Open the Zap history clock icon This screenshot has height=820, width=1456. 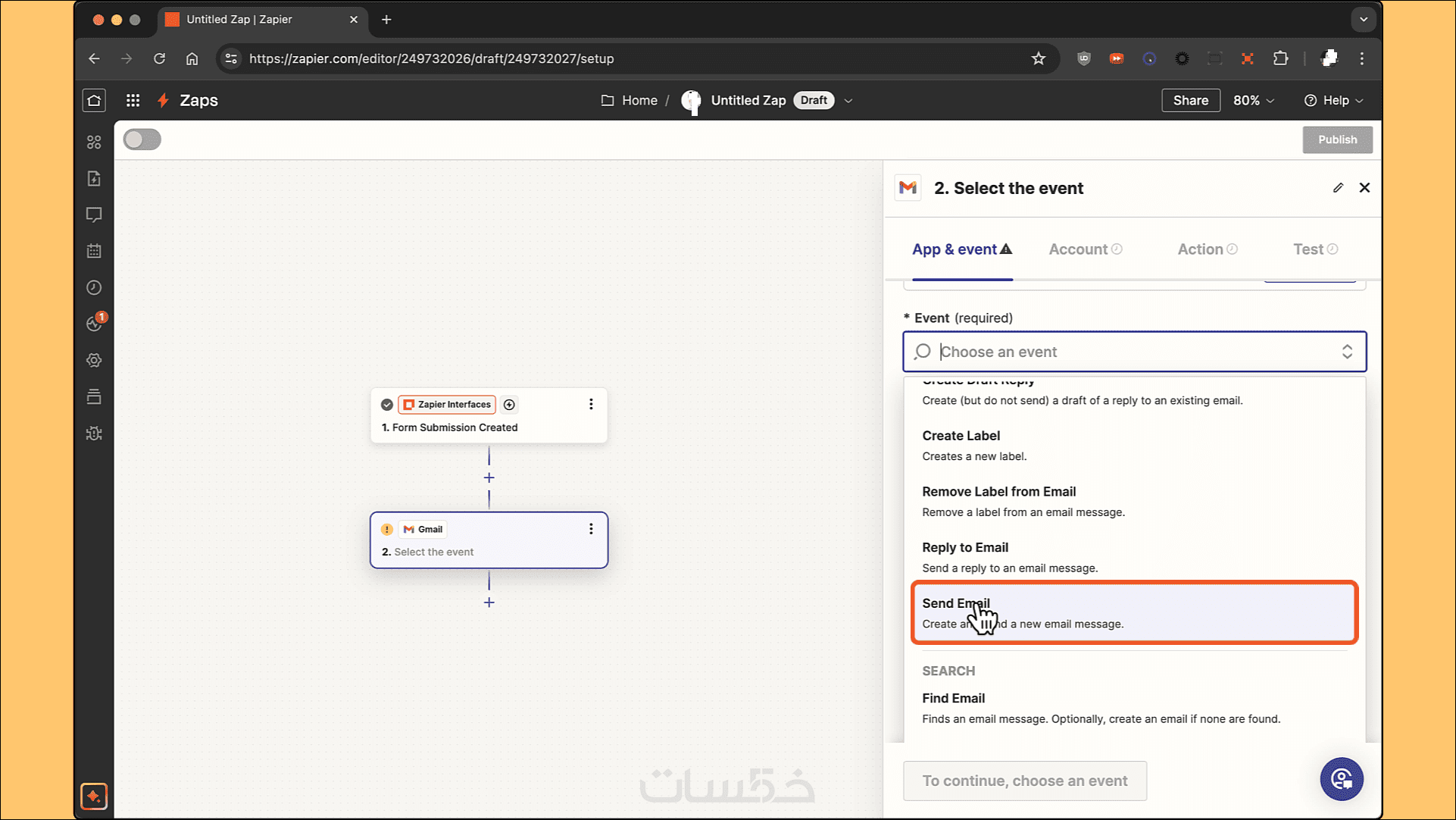click(94, 288)
